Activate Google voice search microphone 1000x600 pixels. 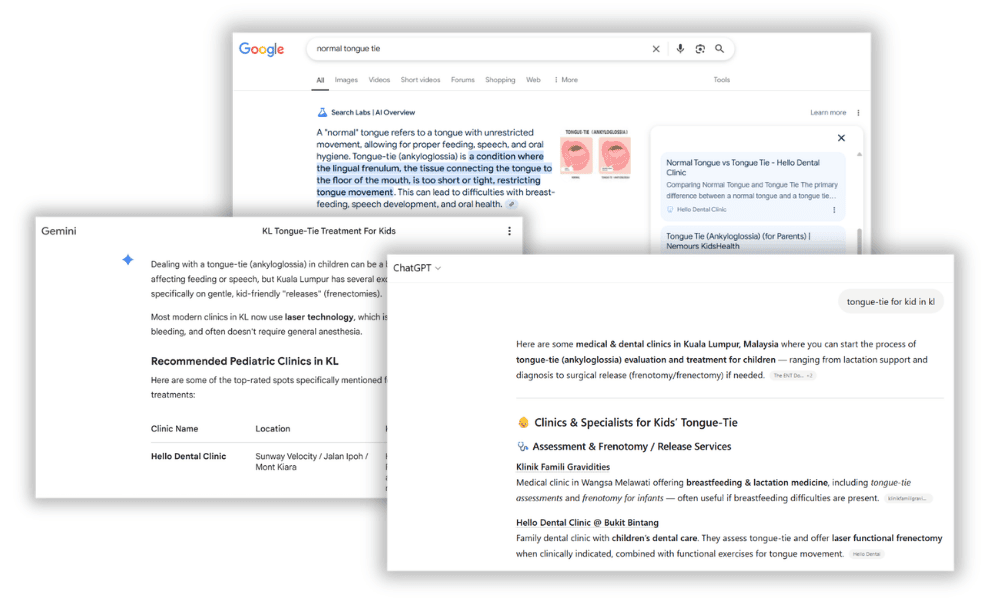pyautogui.click(x=682, y=48)
